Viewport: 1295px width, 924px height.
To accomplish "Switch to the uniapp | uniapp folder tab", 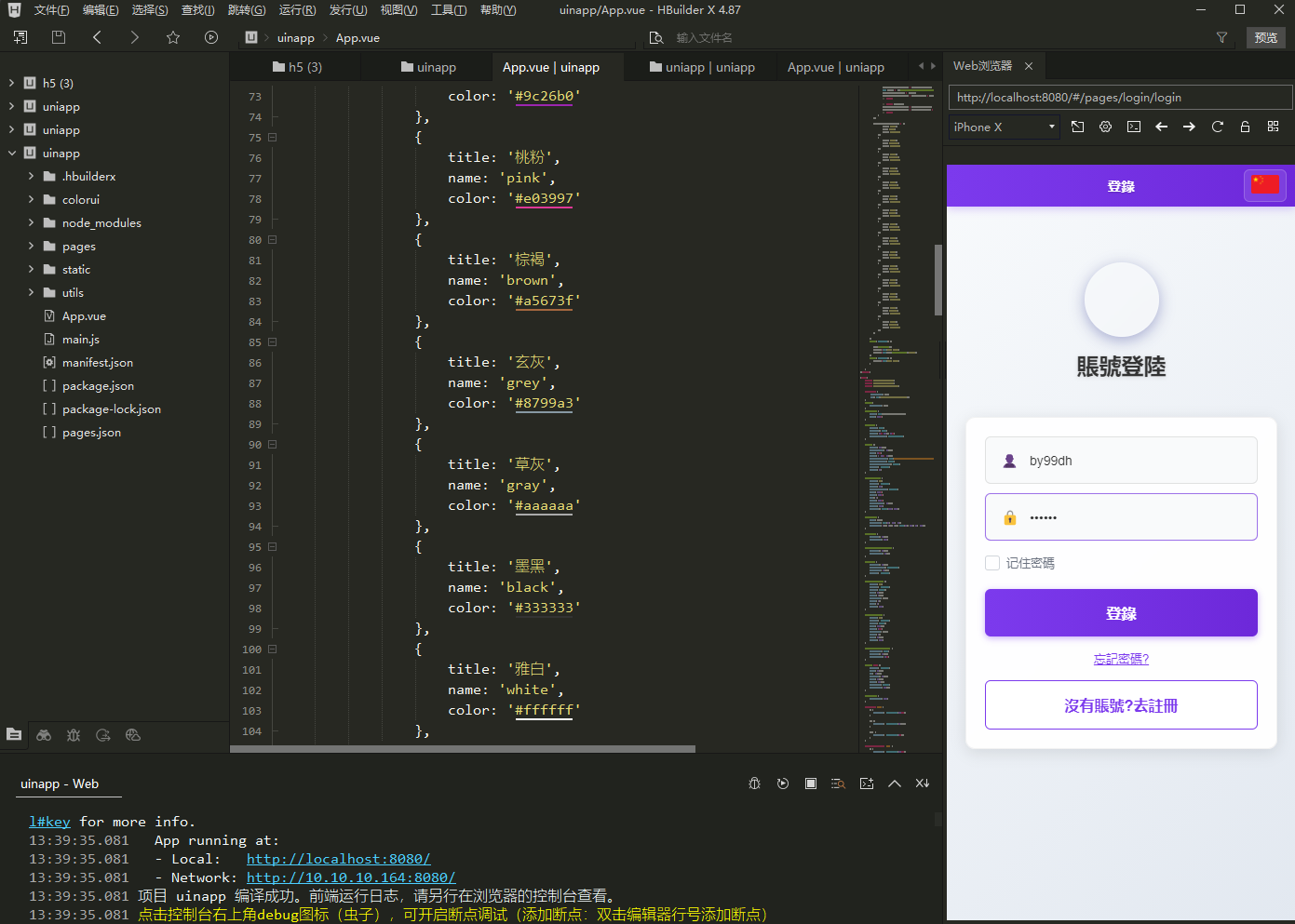I will [702, 67].
